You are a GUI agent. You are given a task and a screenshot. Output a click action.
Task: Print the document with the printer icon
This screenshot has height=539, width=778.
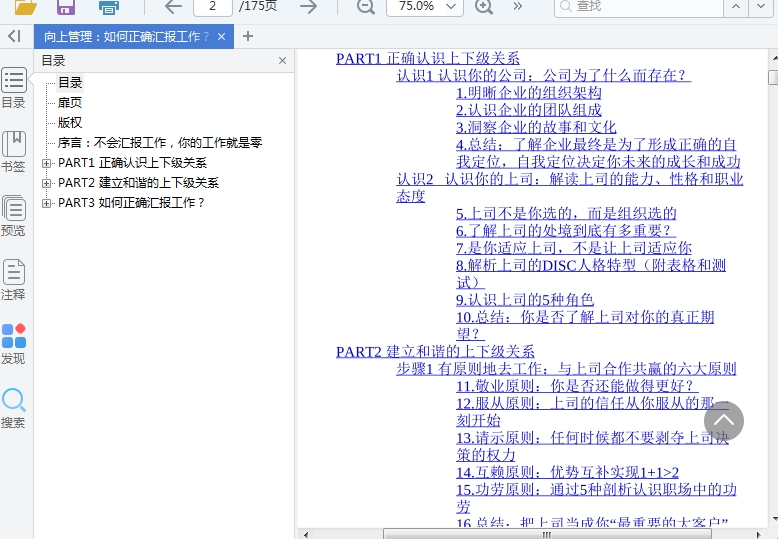pos(109,7)
